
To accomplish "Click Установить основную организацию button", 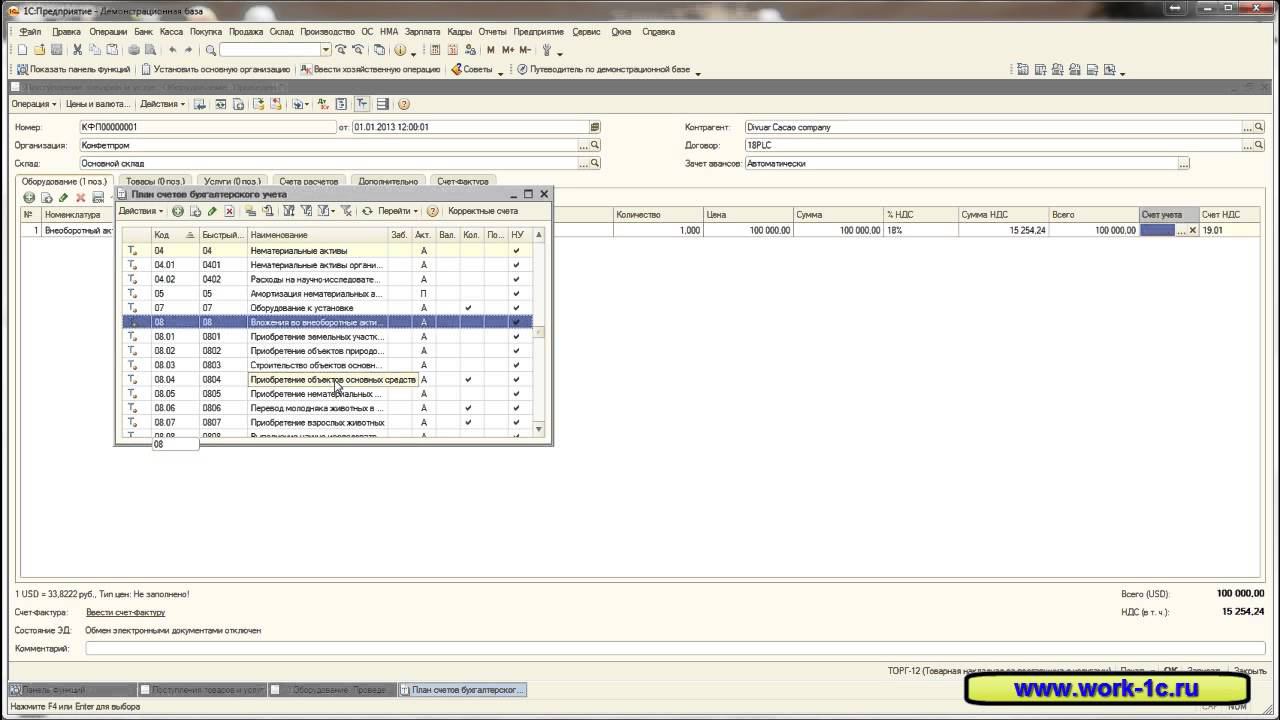I will (x=216, y=70).
